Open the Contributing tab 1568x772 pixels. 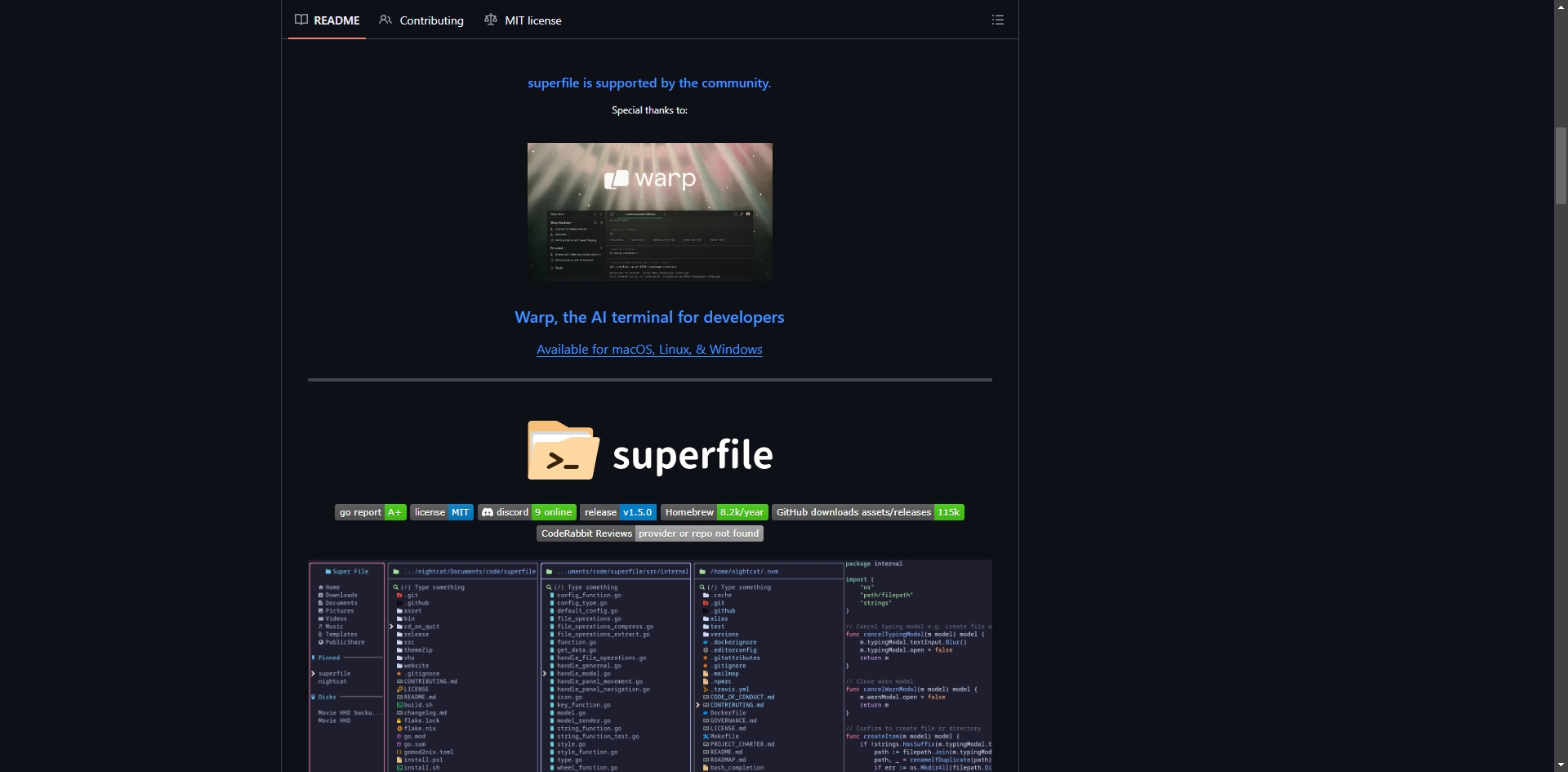pyautogui.click(x=421, y=20)
